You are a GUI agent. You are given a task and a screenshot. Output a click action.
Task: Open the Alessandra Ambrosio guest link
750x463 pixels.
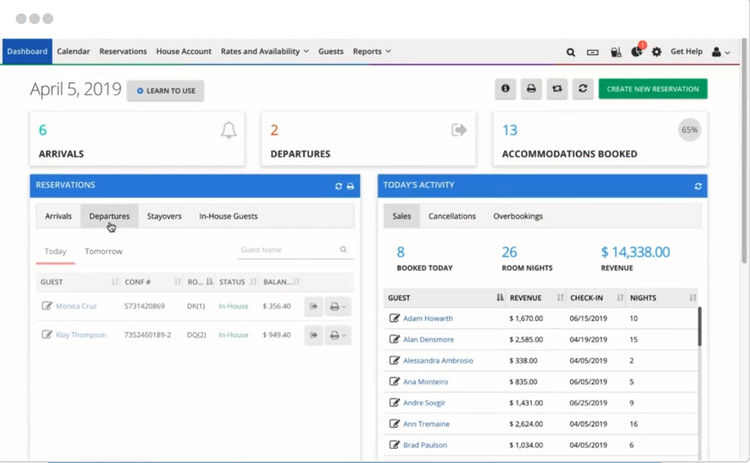coord(437,360)
